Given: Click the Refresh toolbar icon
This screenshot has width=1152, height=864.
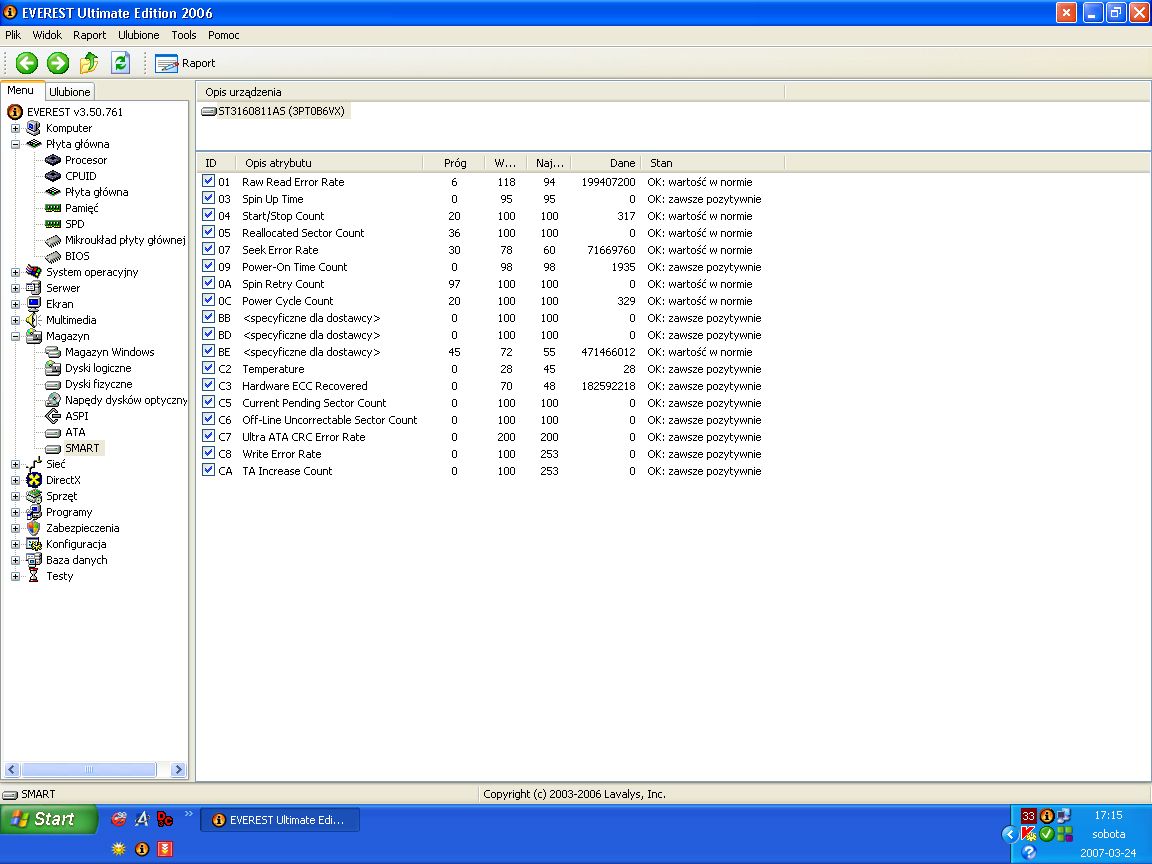Looking at the screenshot, I should 120,63.
